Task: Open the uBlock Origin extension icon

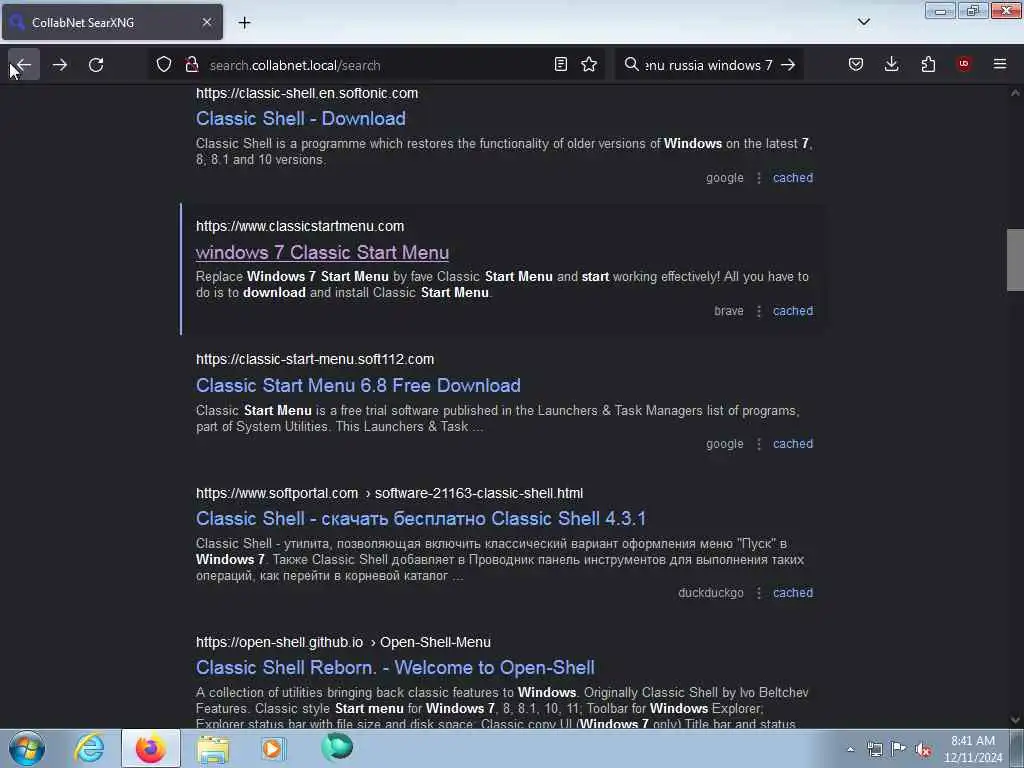Action: (964, 64)
